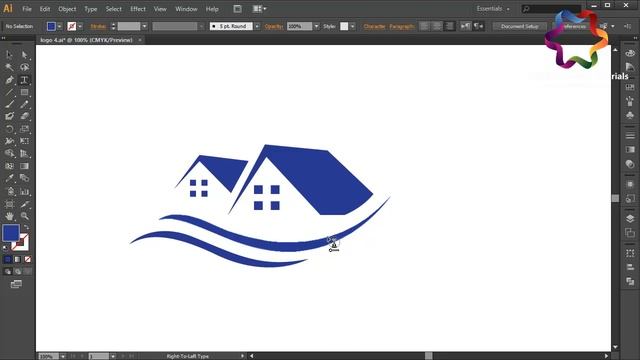Open the Layers panel icon
The height and width of the screenshot is (360, 640).
(630, 219)
